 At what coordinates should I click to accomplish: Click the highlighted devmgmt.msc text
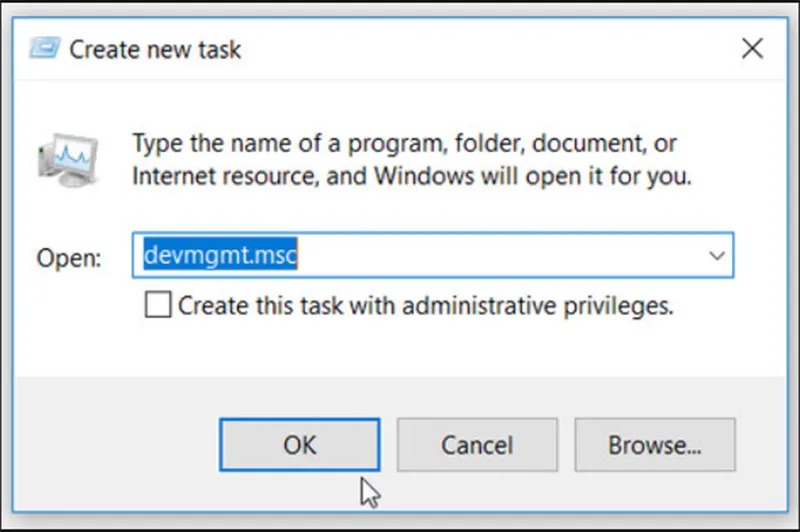(x=220, y=256)
